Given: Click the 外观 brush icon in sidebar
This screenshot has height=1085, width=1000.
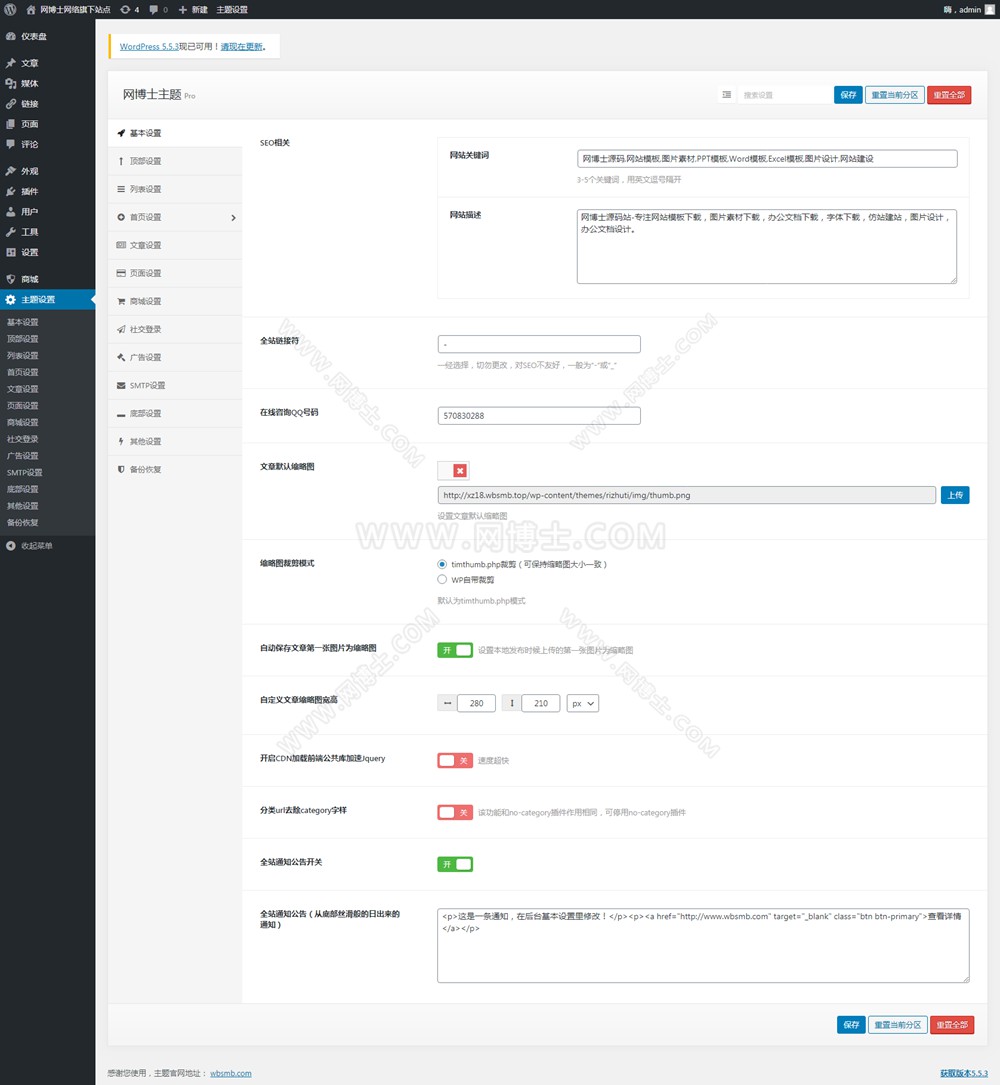Looking at the screenshot, I should (10, 171).
